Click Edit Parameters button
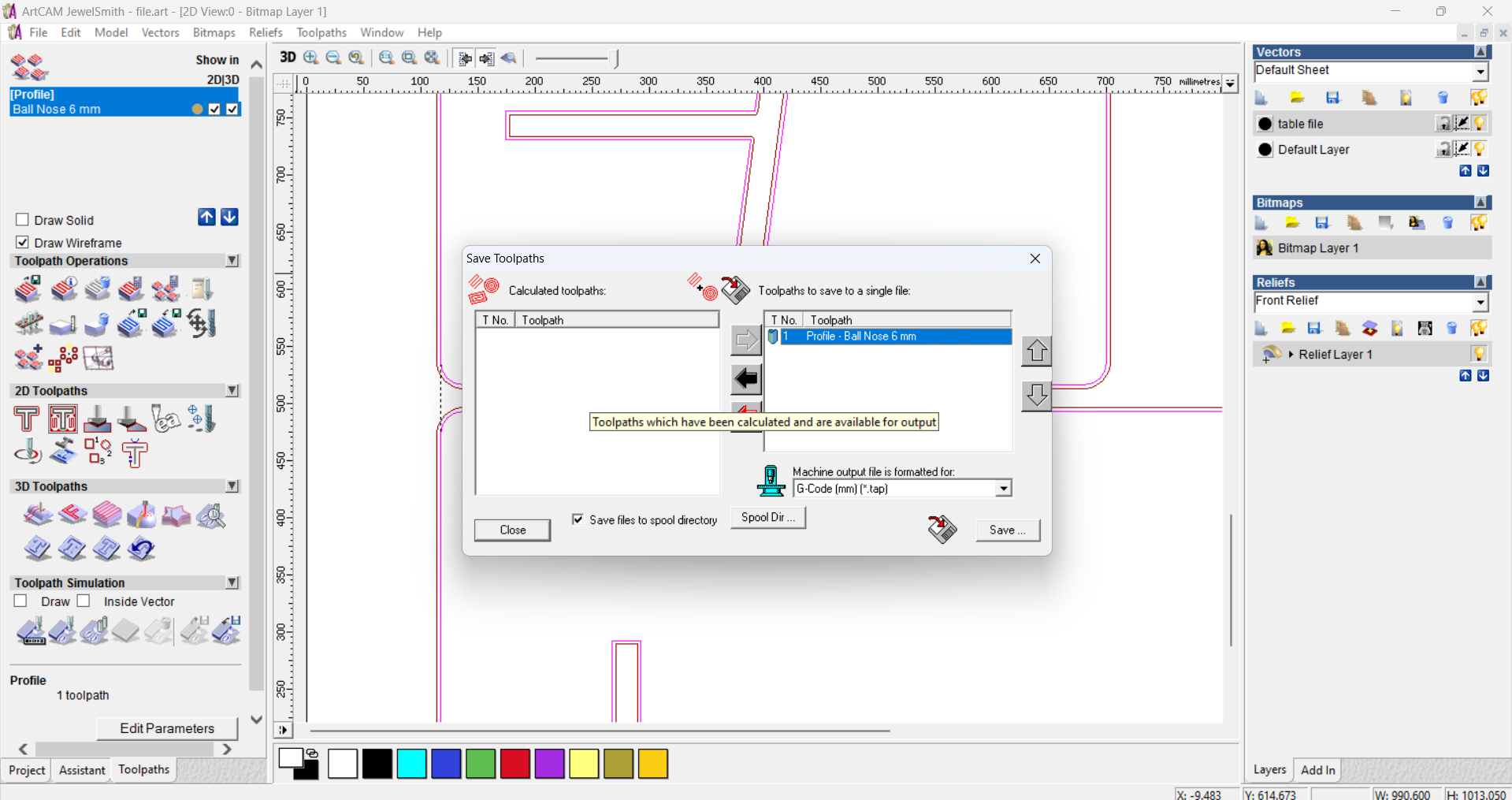 (167, 728)
